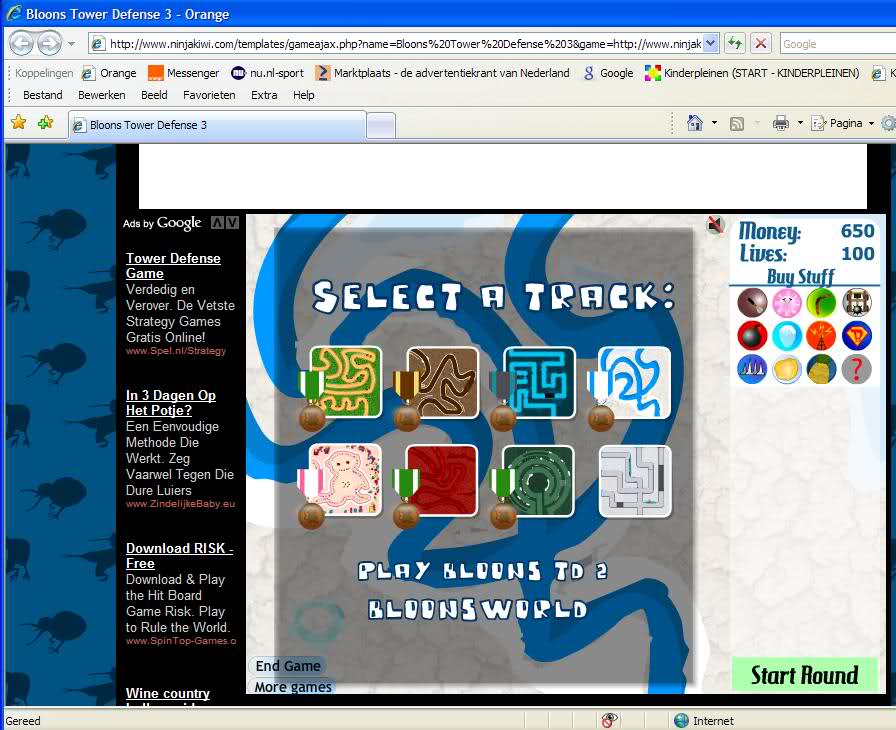896x730 pixels.
Task: Click the browser search input field
Action: 836,44
